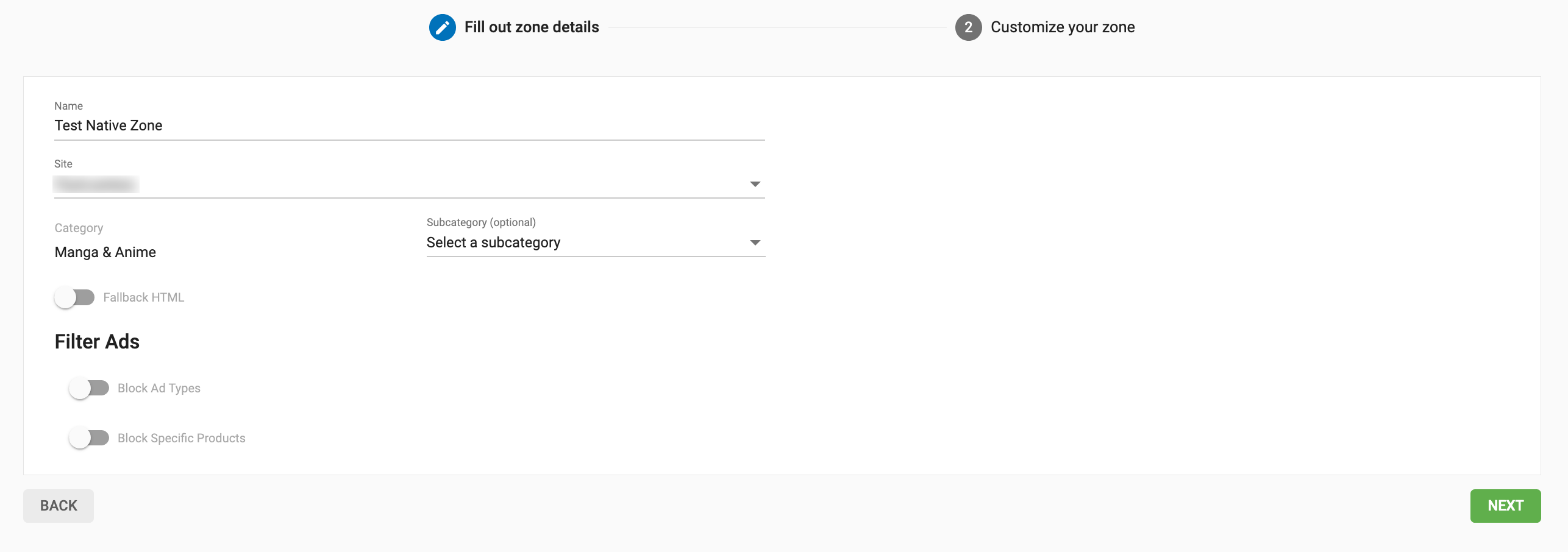Click the Manga & Anime category value
This screenshot has width=1568, height=552.
pos(105,252)
